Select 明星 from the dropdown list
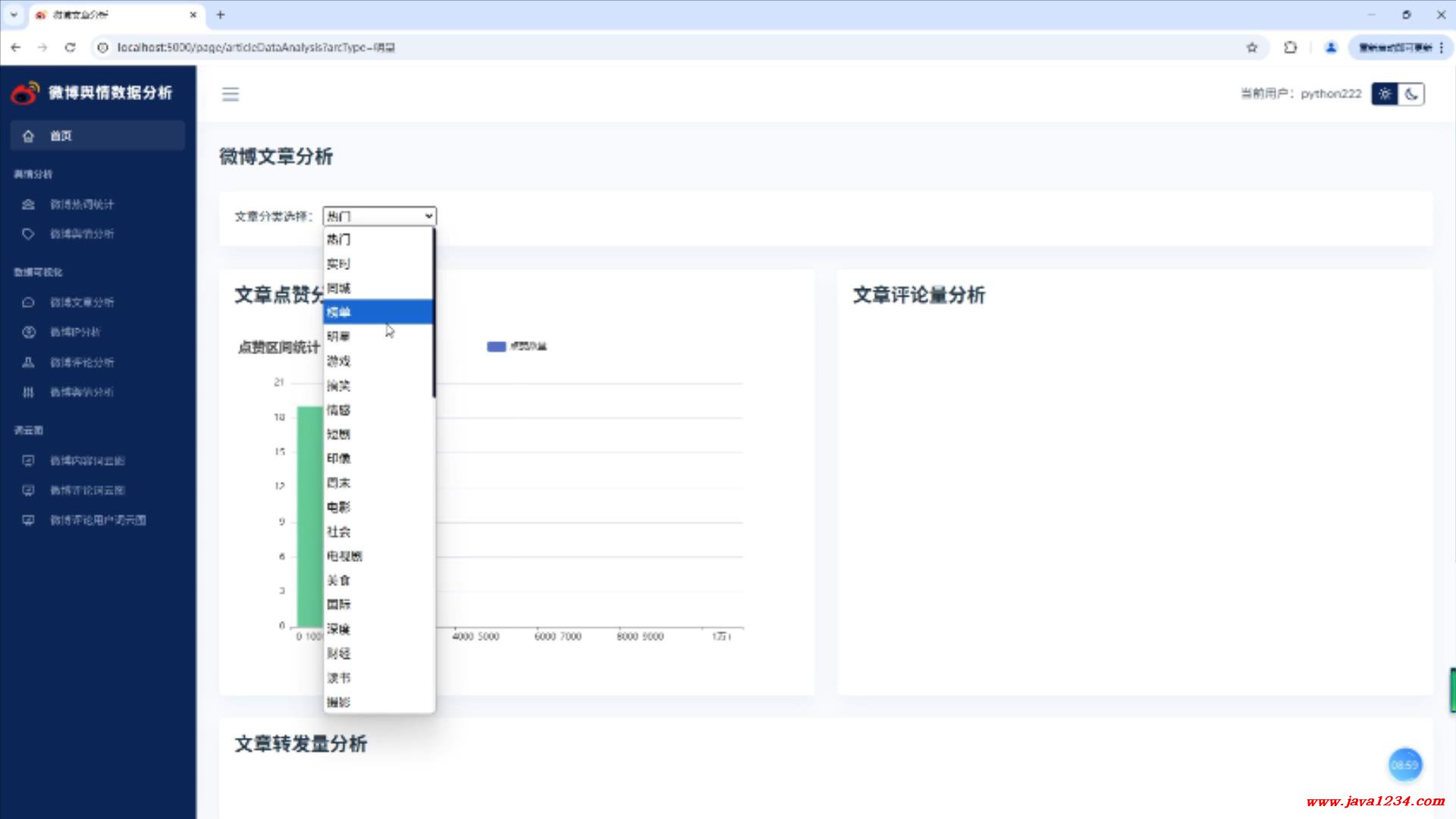The image size is (1456, 819). [338, 336]
